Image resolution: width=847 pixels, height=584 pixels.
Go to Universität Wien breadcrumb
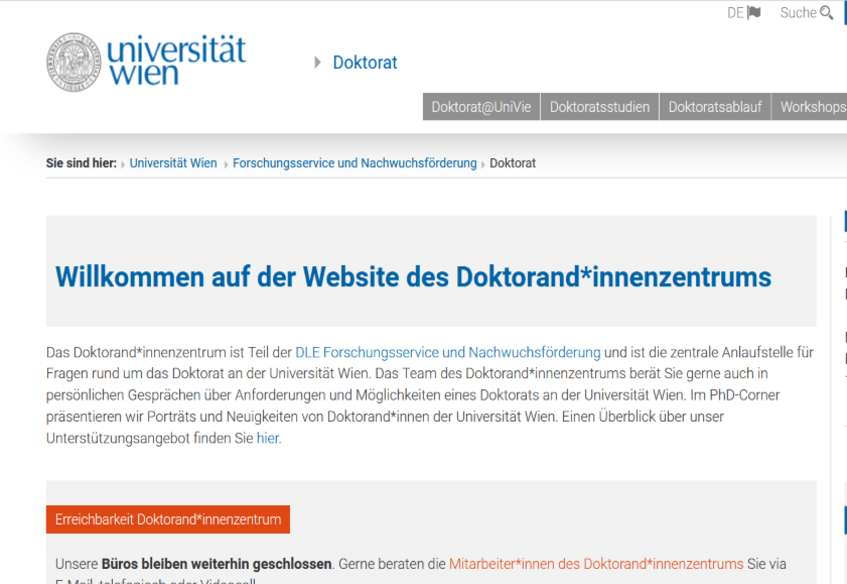pyautogui.click(x=173, y=163)
